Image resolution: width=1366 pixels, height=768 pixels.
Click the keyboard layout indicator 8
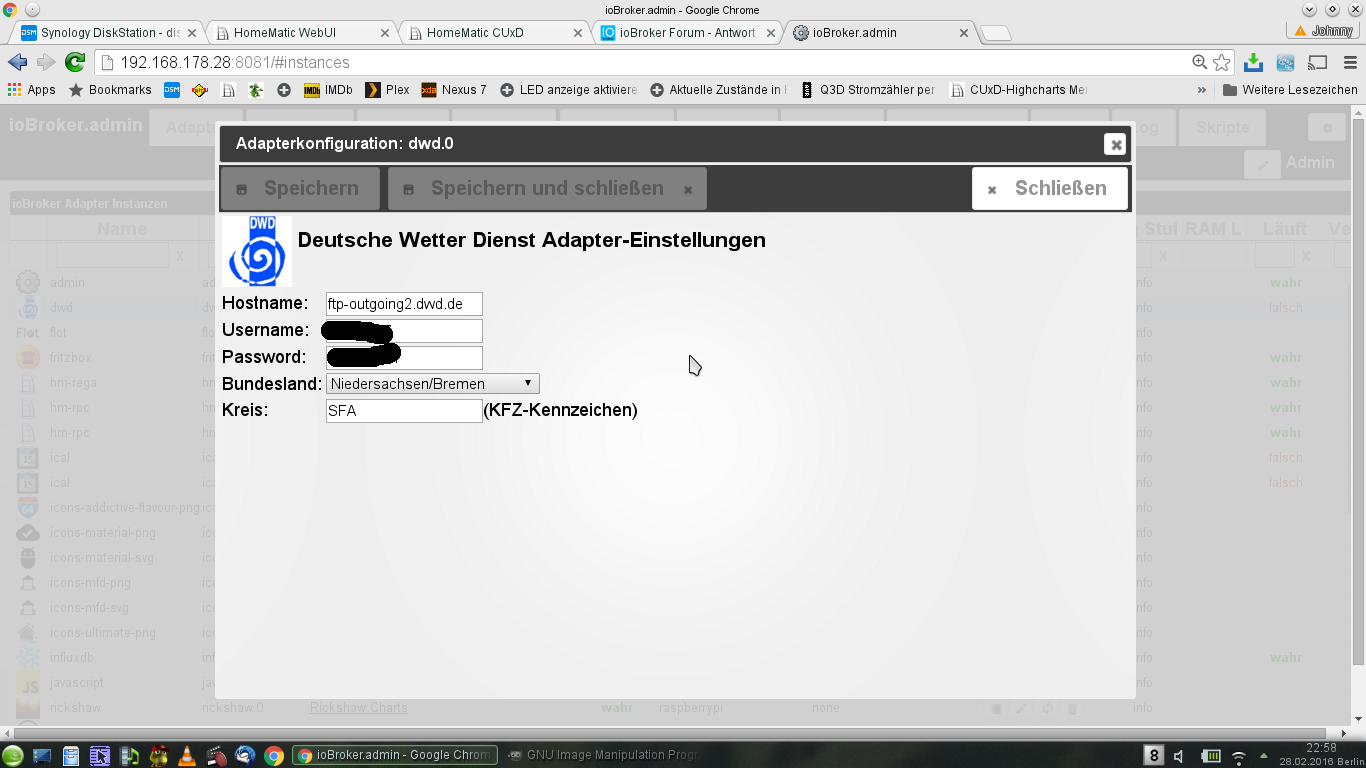1154,755
